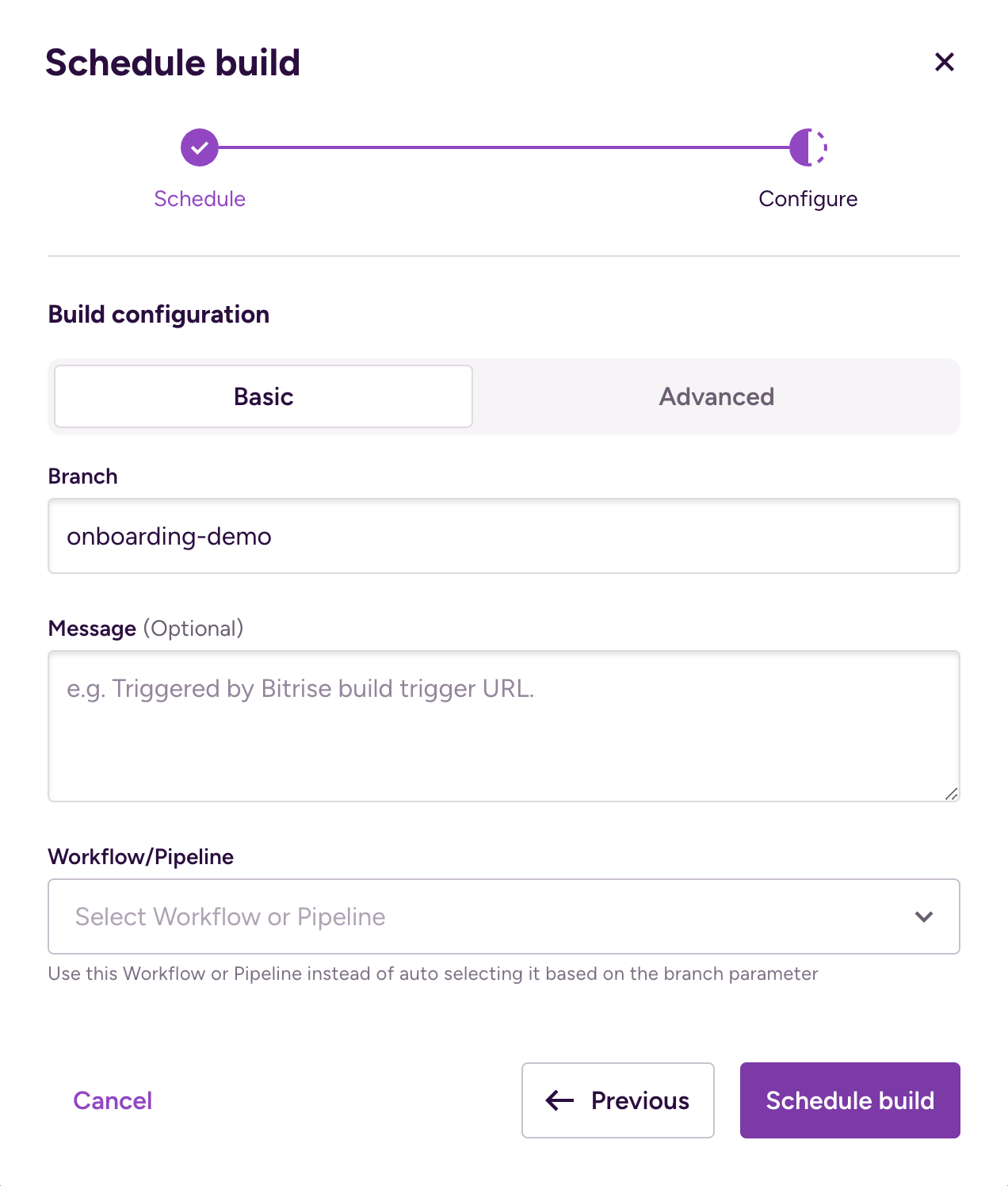Switch to the Basic configuration tab
1008x1186 pixels.
[264, 396]
